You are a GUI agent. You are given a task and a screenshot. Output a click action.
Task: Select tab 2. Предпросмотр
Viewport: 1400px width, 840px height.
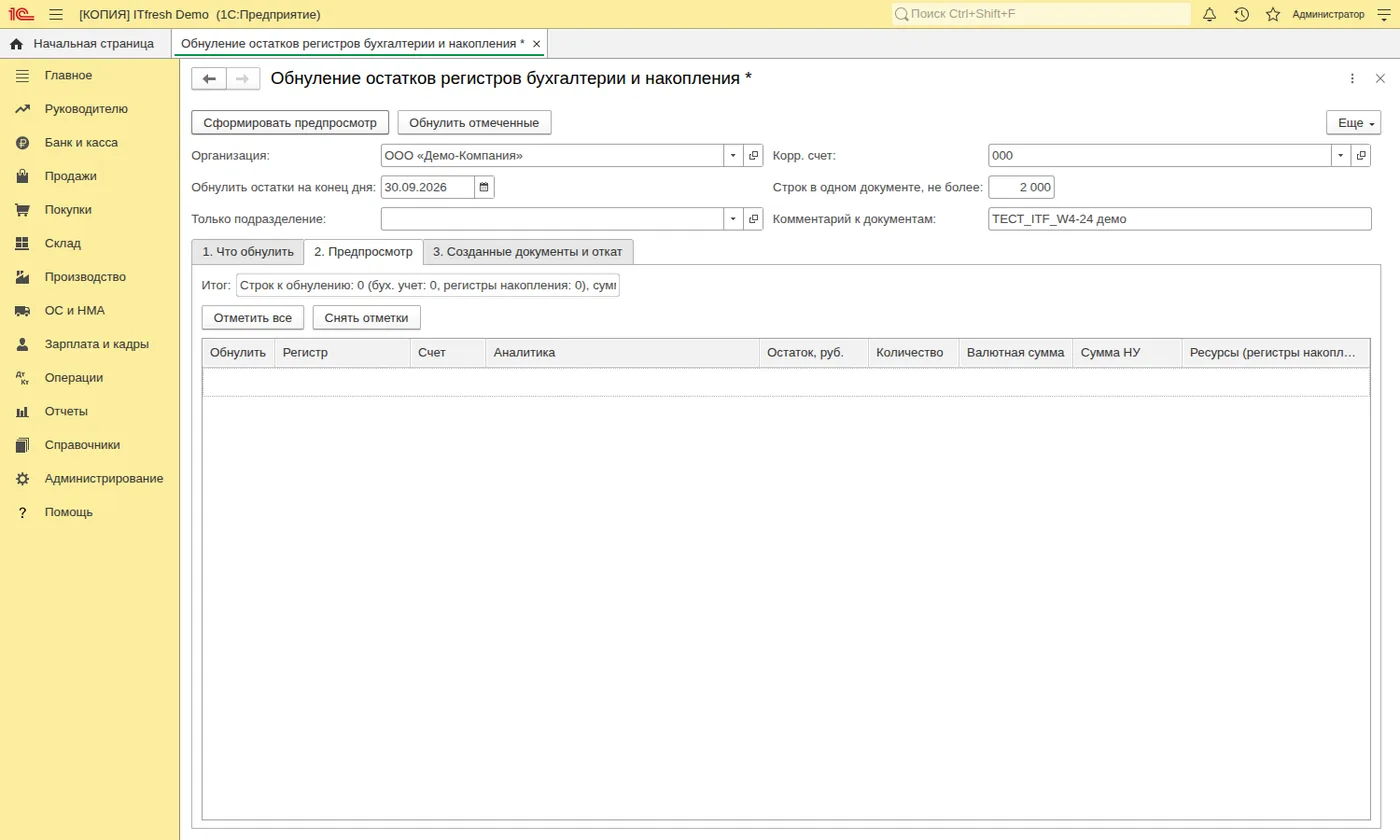pos(363,252)
